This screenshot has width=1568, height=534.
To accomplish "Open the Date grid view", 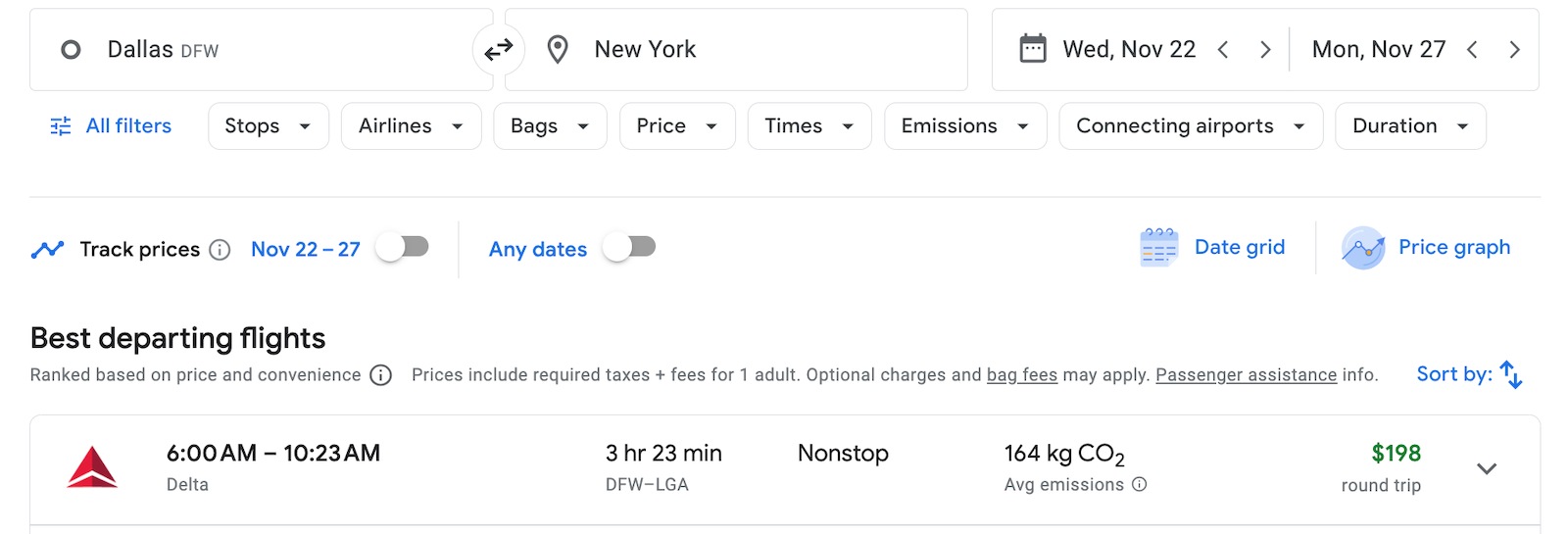I will (x=1212, y=248).
